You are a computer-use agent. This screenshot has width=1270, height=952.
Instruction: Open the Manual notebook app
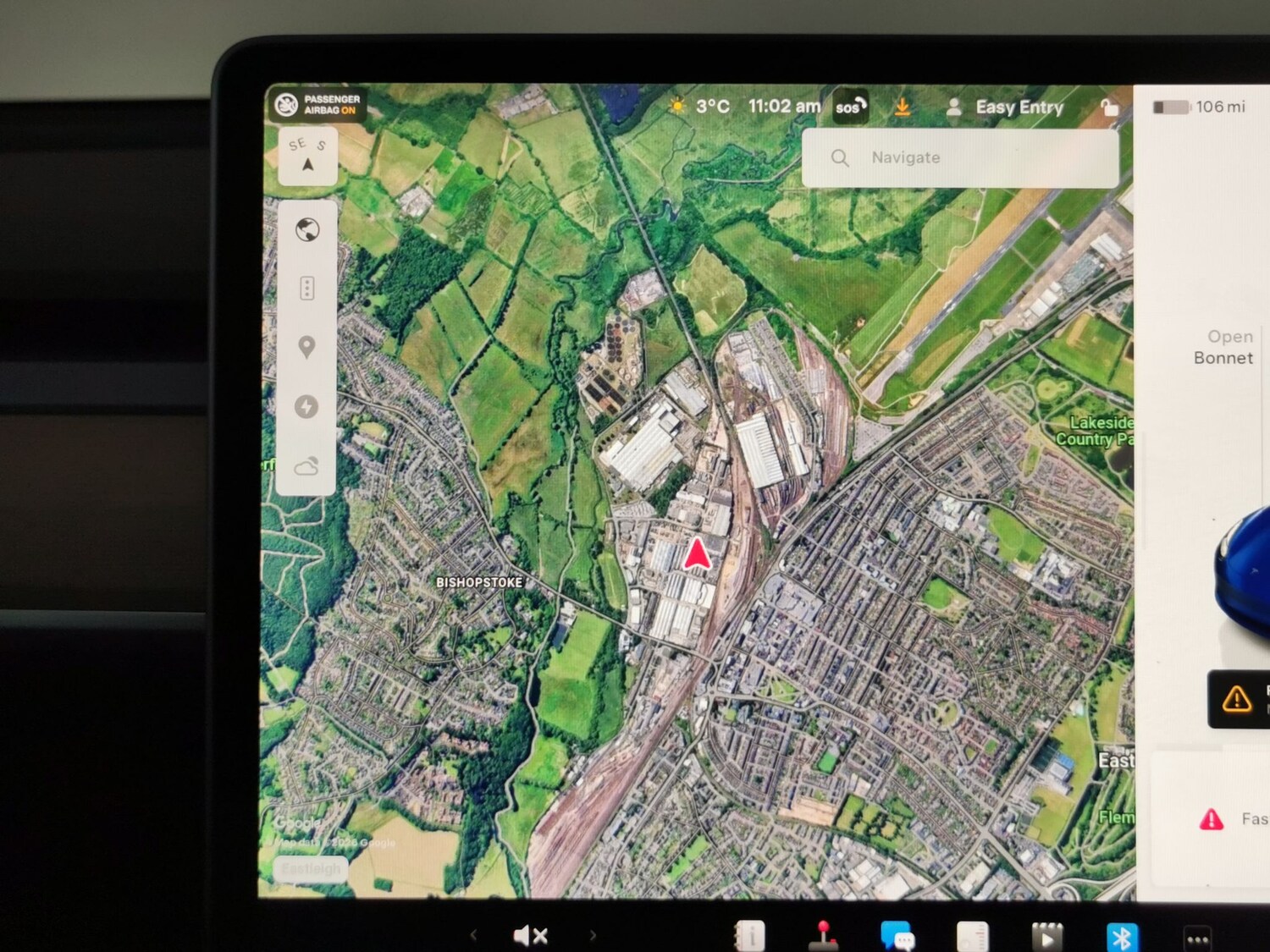click(x=750, y=936)
